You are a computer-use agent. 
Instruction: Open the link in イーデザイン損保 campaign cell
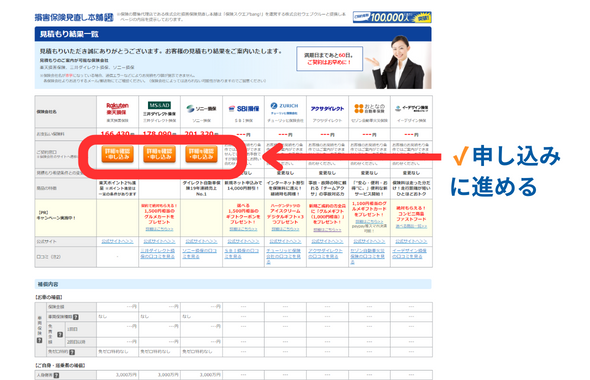point(411,226)
